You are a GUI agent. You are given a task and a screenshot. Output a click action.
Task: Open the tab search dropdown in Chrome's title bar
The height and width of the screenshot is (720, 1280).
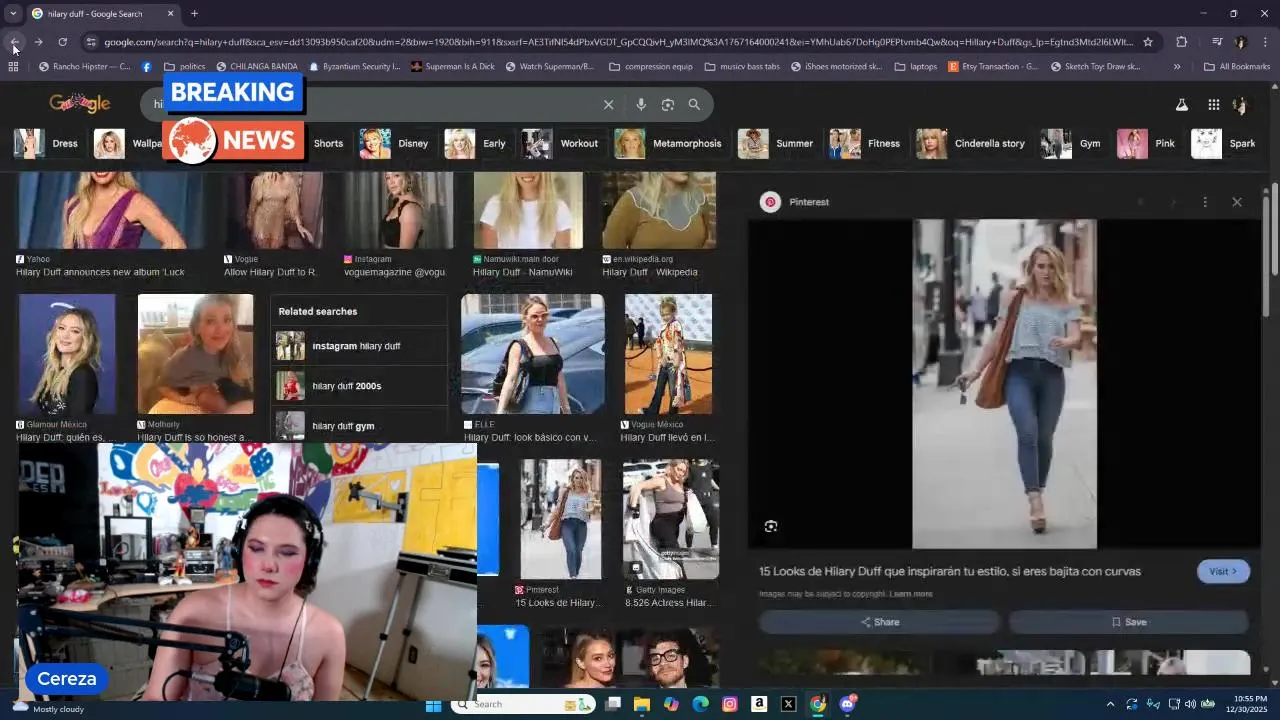click(x=13, y=14)
